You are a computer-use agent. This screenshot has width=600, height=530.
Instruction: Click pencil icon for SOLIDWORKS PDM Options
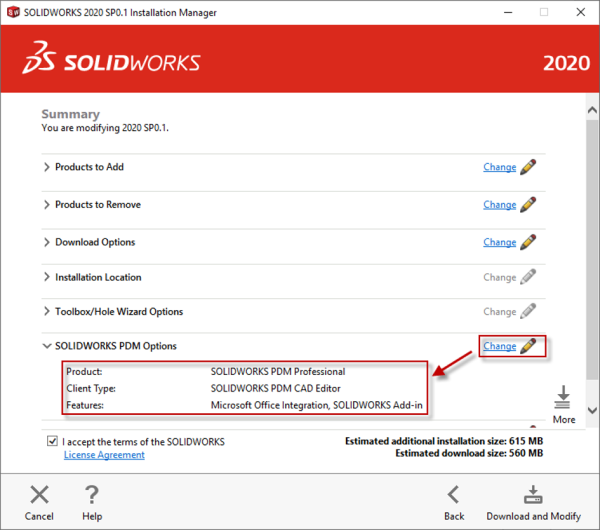click(528, 346)
